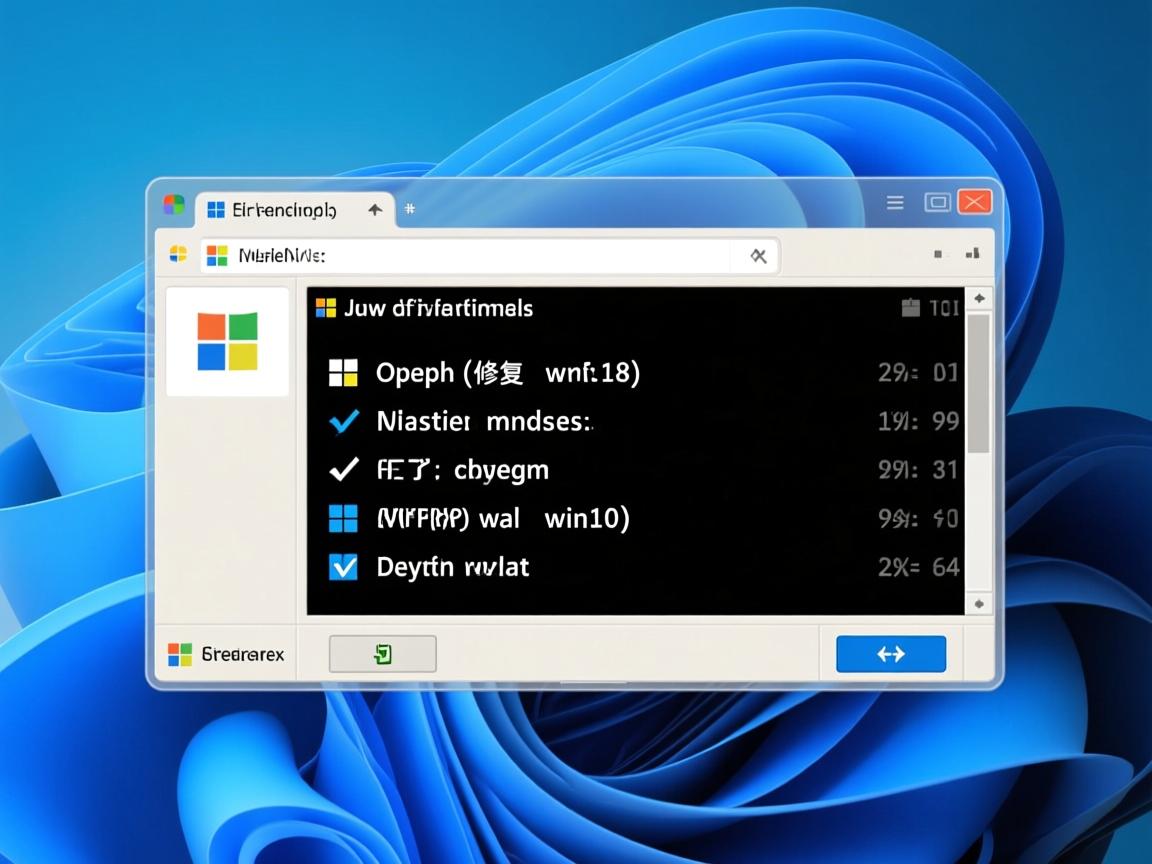Toggle the Niastier mndses checkmark
The height and width of the screenshot is (864, 1152).
(x=343, y=422)
